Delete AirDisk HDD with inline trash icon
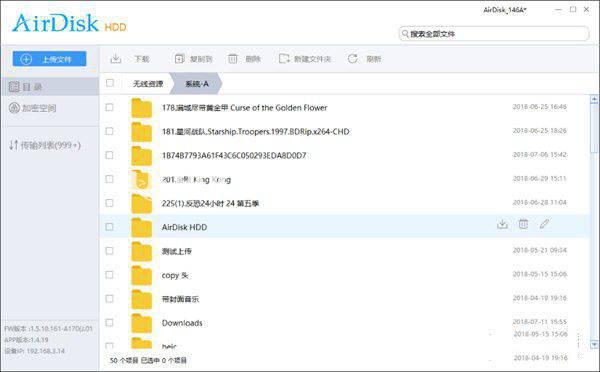Screen dimensions: 600x372 coord(523,224)
